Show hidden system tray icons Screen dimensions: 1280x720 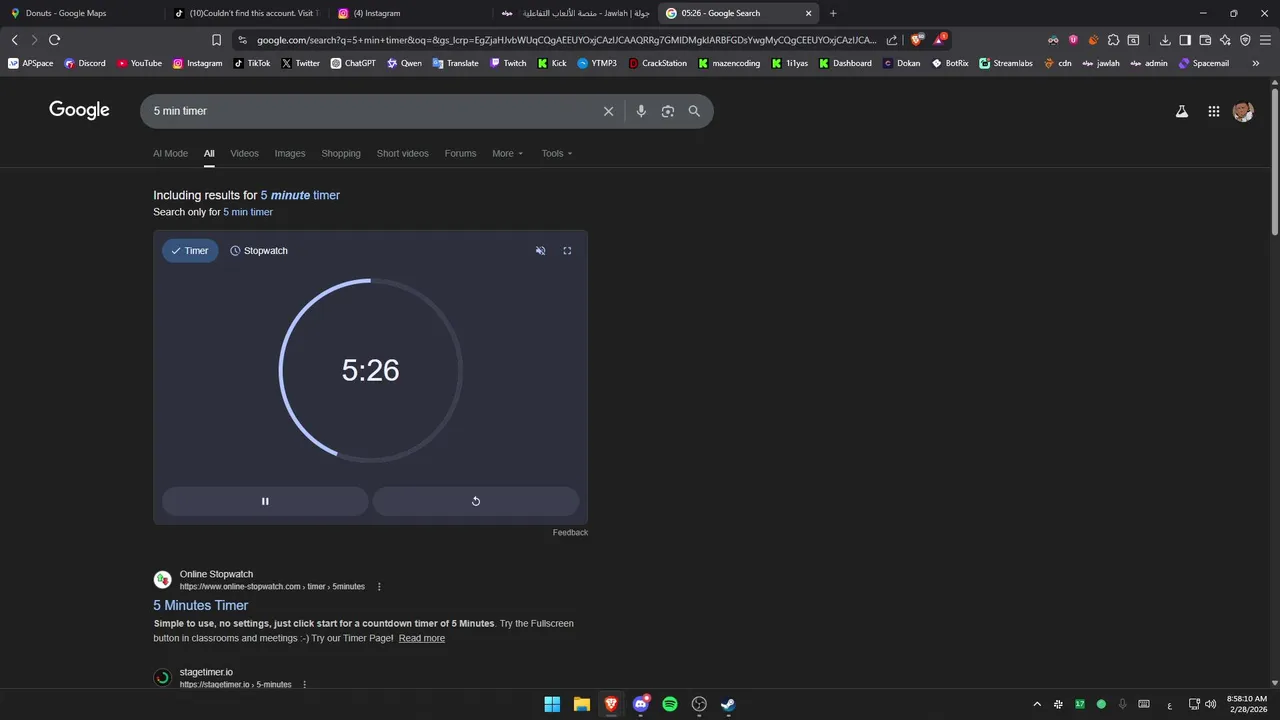1037,704
